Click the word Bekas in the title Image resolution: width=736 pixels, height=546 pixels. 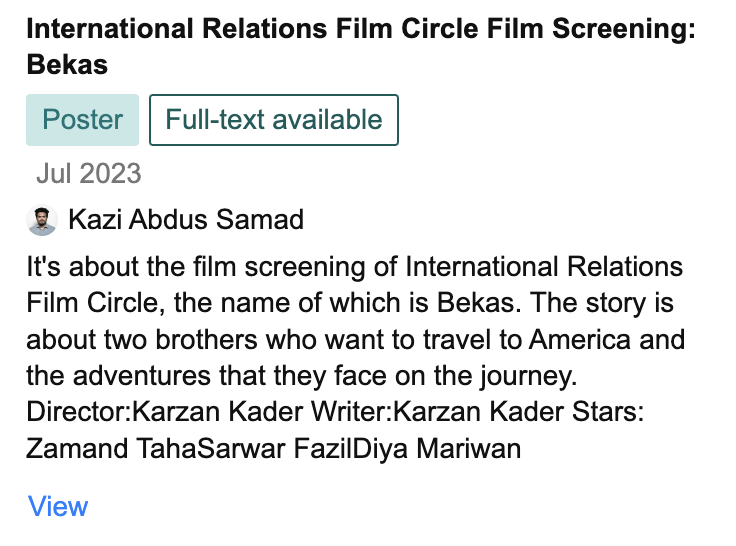(x=68, y=66)
